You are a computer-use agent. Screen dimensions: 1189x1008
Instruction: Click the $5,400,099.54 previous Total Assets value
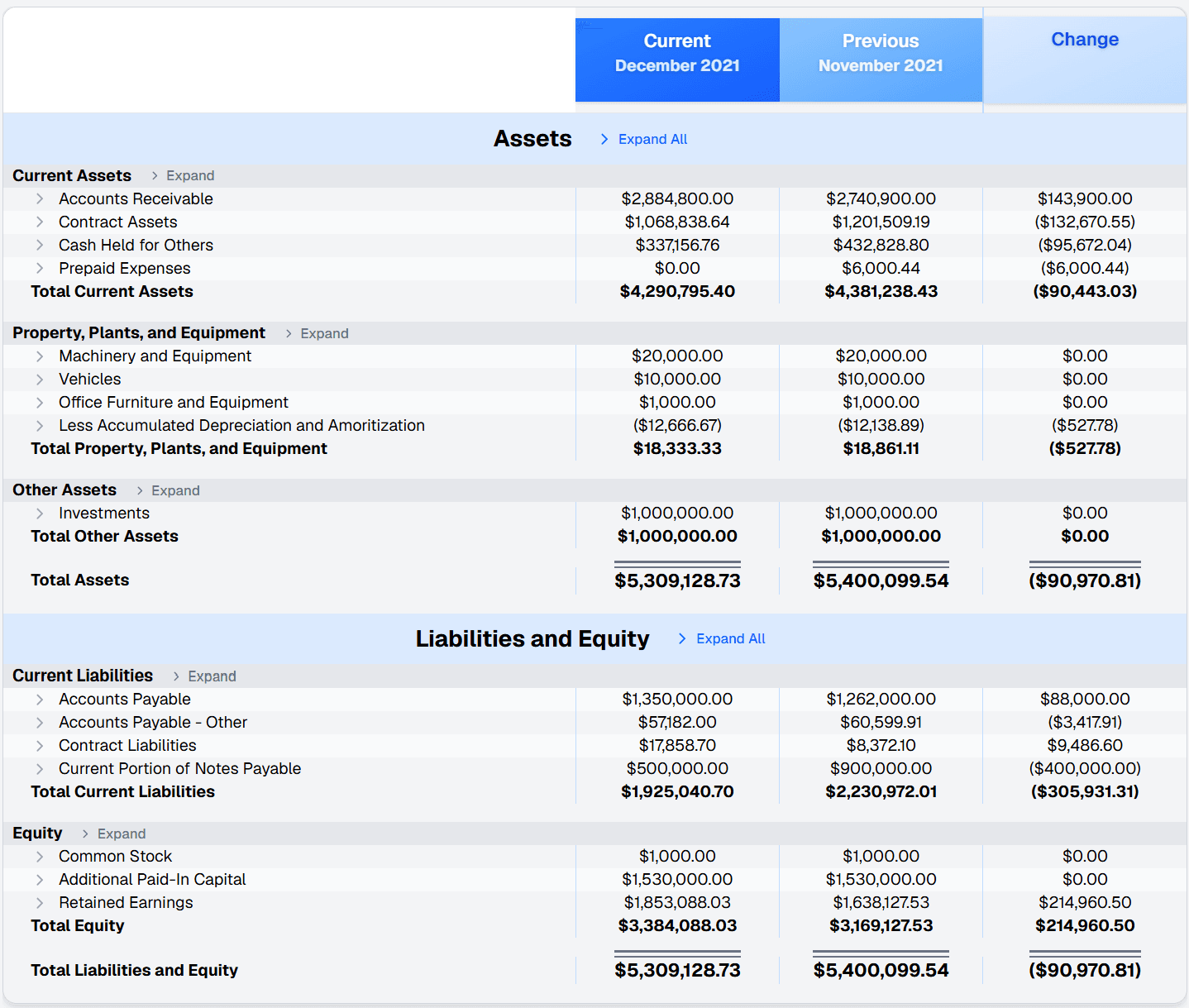[881, 580]
